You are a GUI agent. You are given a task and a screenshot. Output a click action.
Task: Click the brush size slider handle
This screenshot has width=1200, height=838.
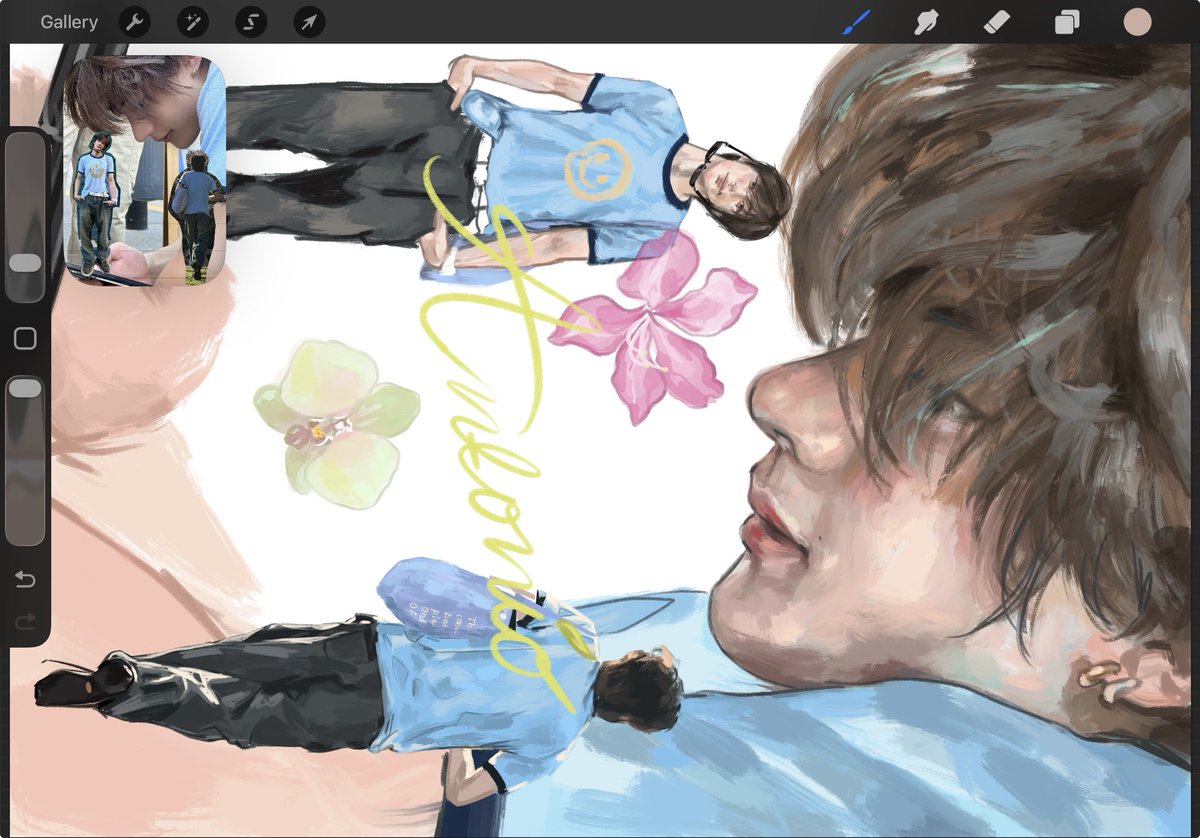tap(25, 263)
